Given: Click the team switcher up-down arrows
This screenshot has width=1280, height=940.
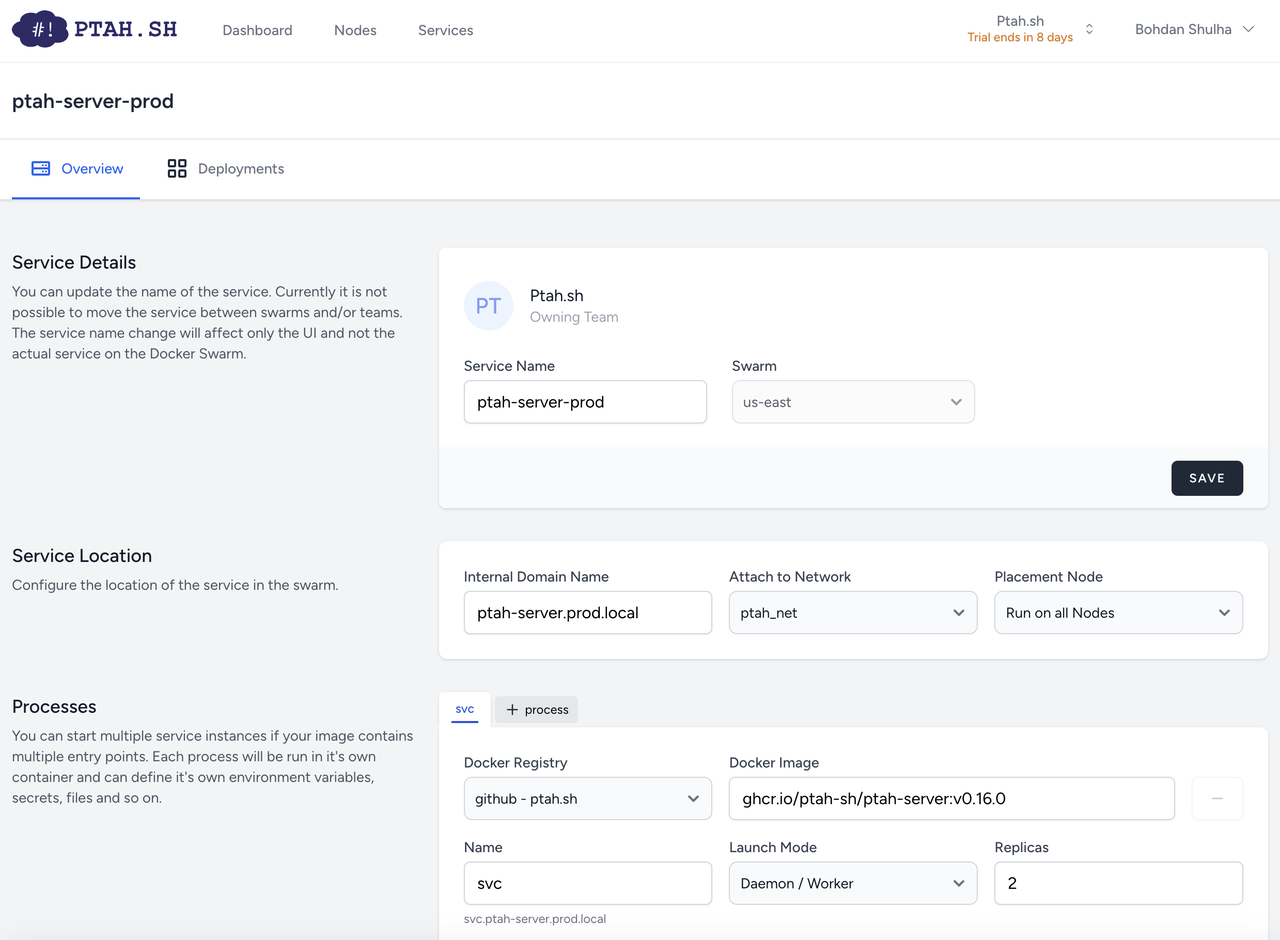Looking at the screenshot, I should 1089,30.
